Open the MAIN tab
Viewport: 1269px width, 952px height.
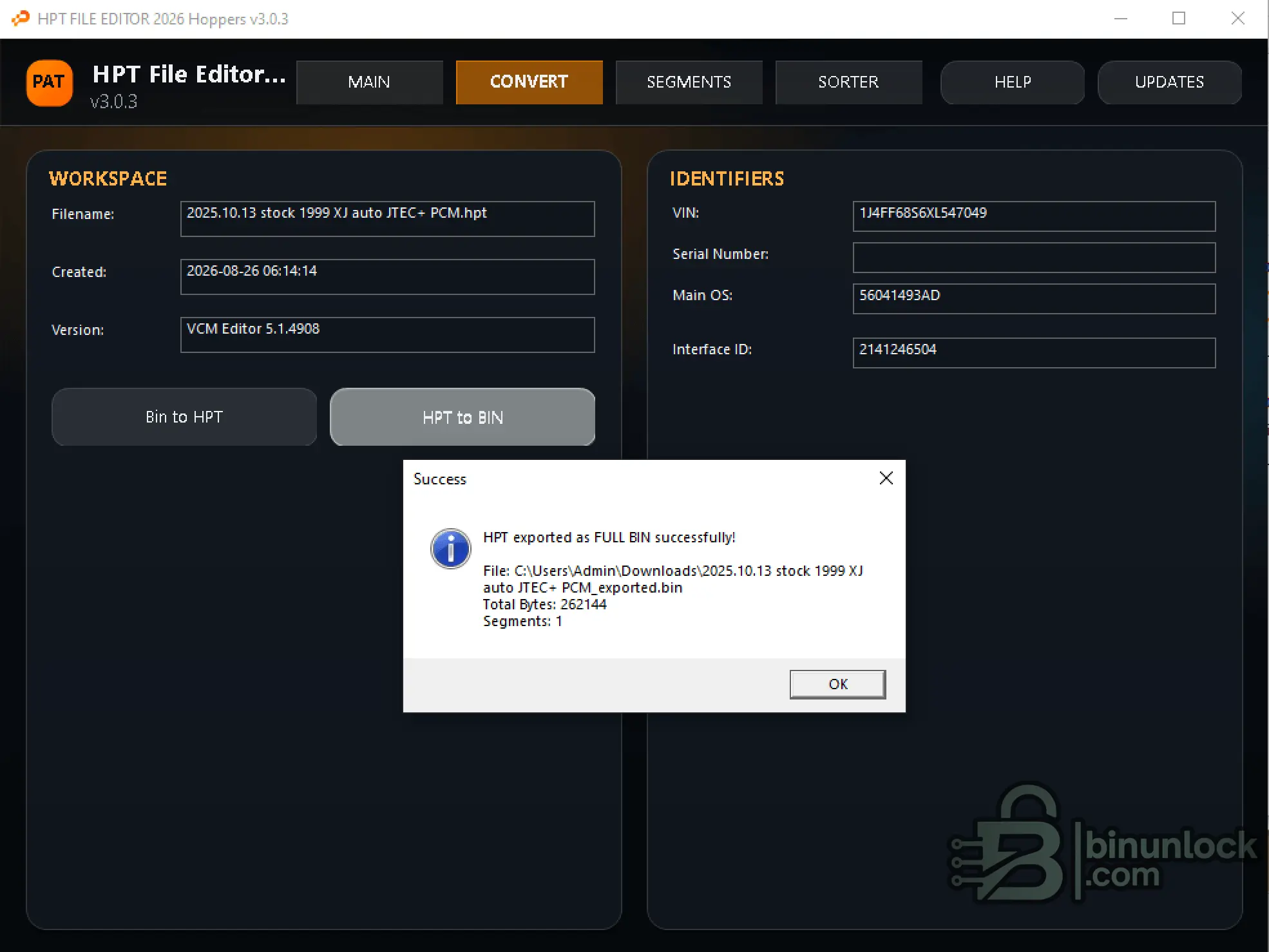[x=369, y=82]
